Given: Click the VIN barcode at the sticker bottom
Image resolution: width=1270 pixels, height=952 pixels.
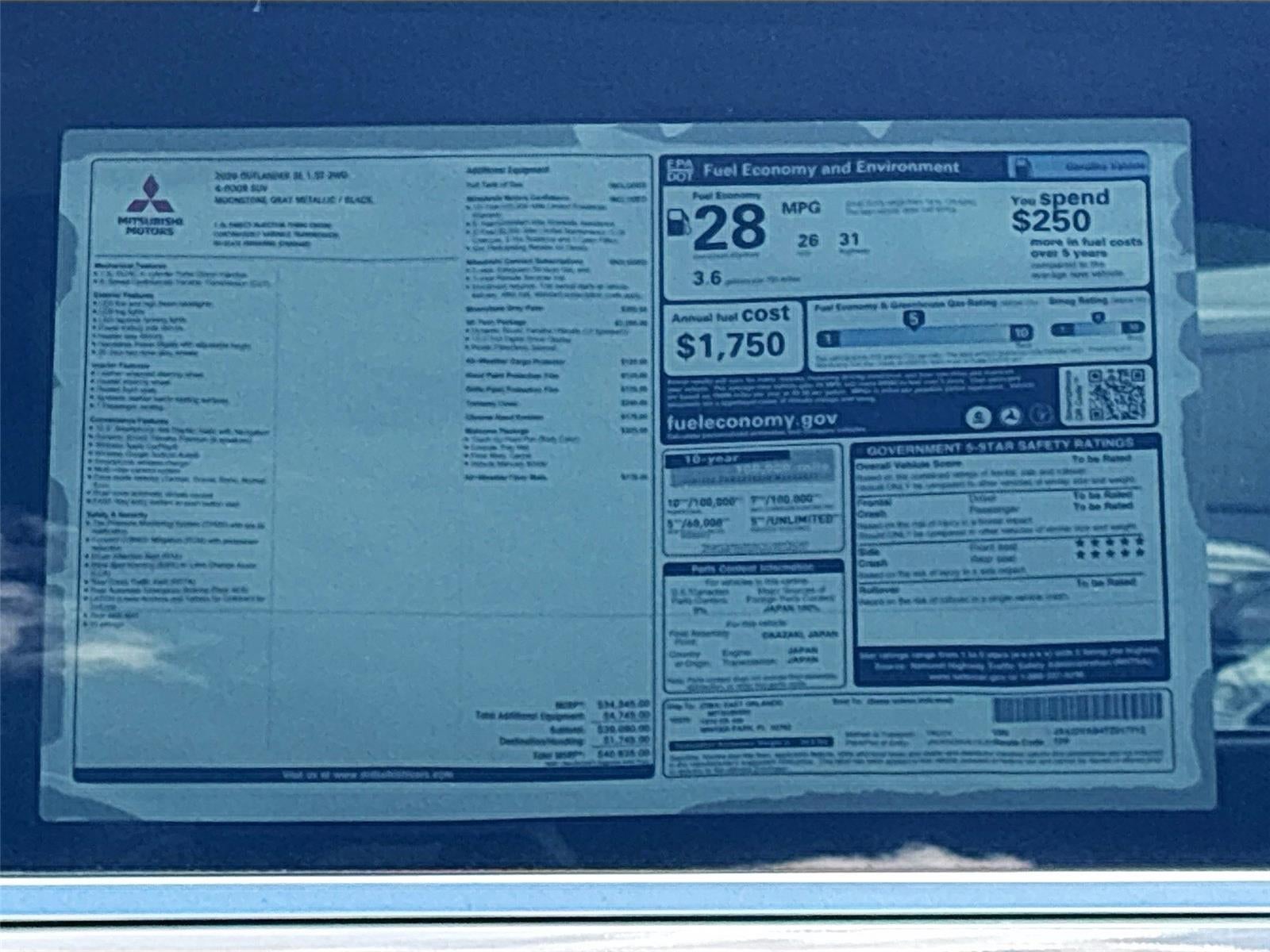Looking at the screenshot, I should (x=1078, y=708).
